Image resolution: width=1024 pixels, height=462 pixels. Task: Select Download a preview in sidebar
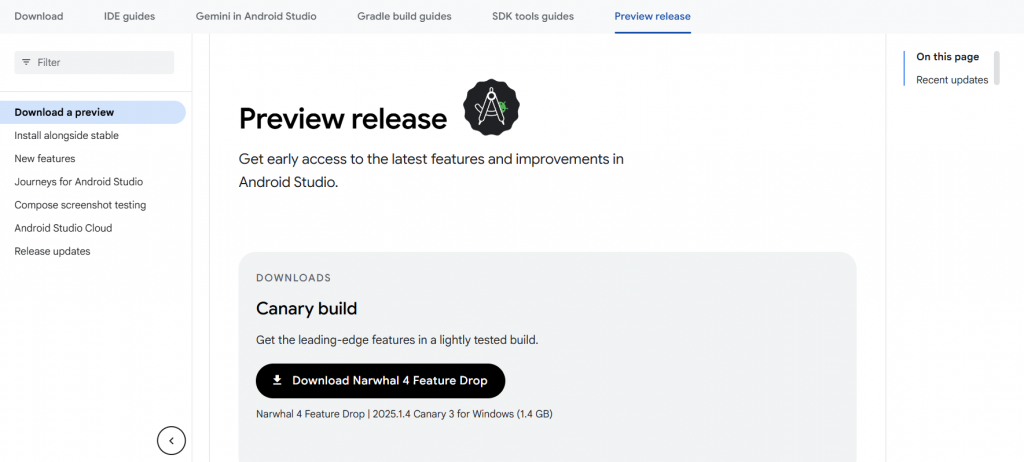[x=93, y=112]
